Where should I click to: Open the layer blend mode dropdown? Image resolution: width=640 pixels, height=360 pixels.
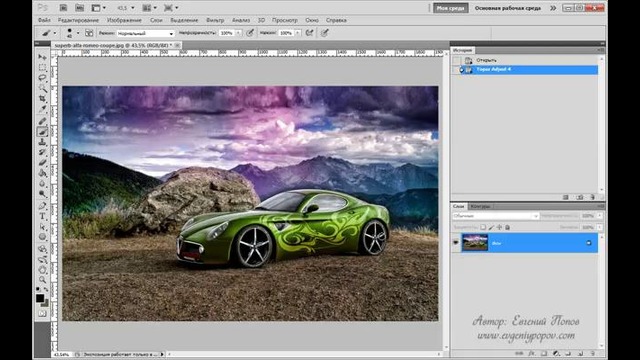coord(496,216)
